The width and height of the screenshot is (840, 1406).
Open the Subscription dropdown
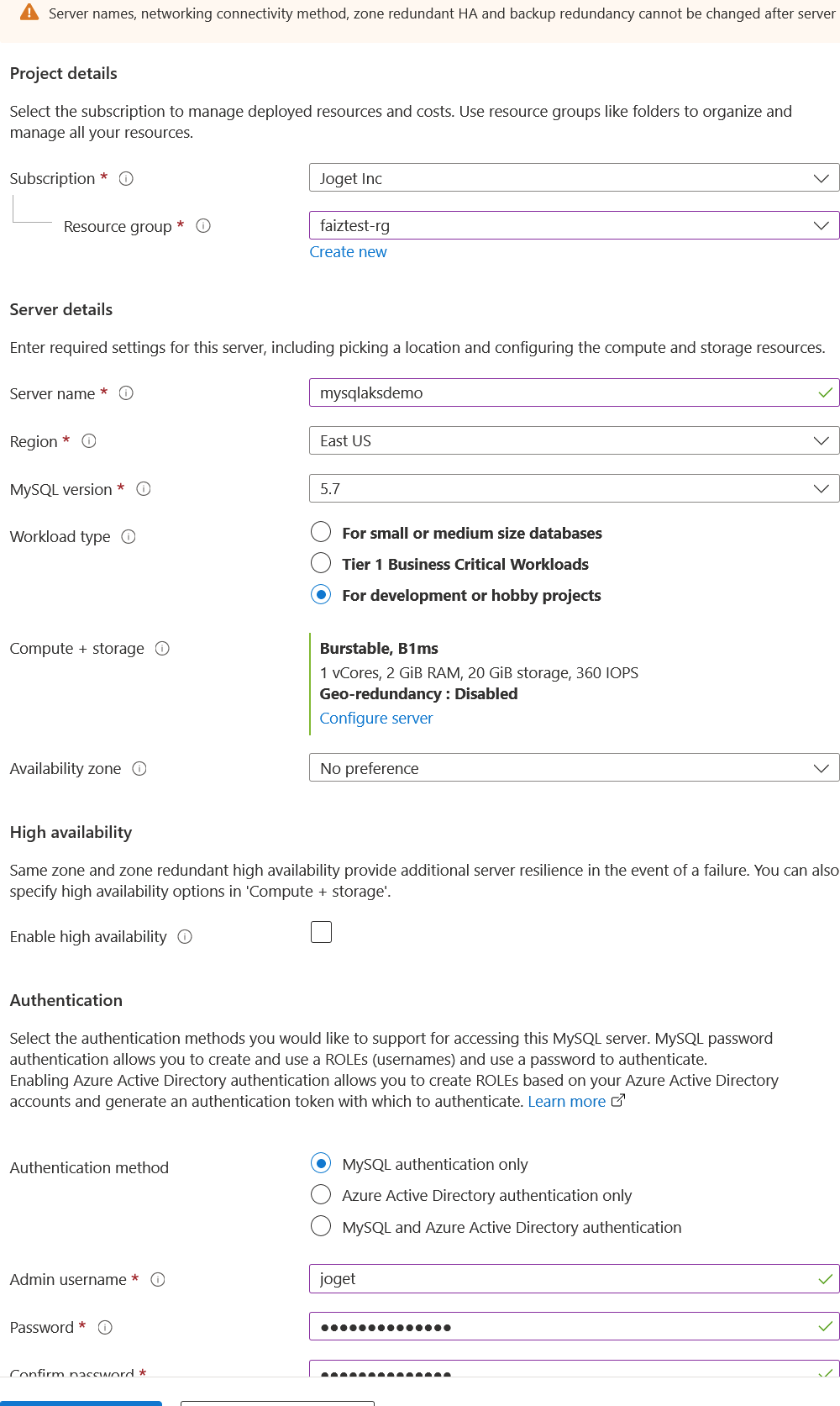[574, 178]
